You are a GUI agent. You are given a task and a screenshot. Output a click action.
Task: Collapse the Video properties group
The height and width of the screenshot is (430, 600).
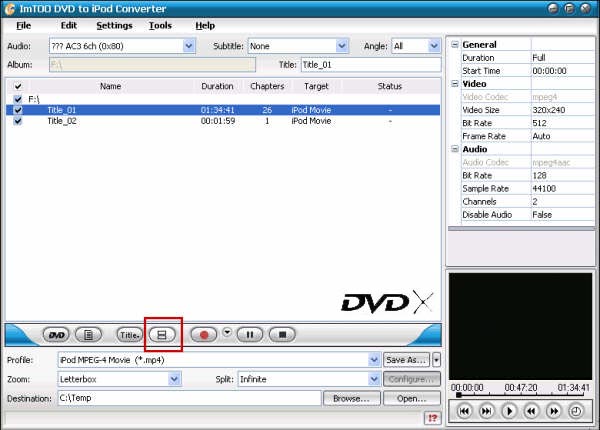coord(455,84)
